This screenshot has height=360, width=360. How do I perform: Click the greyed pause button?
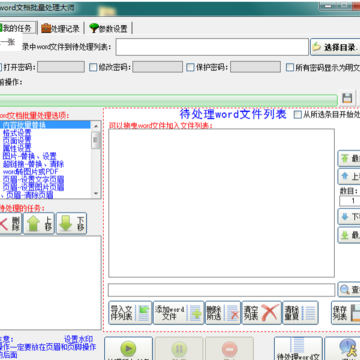(179, 349)
